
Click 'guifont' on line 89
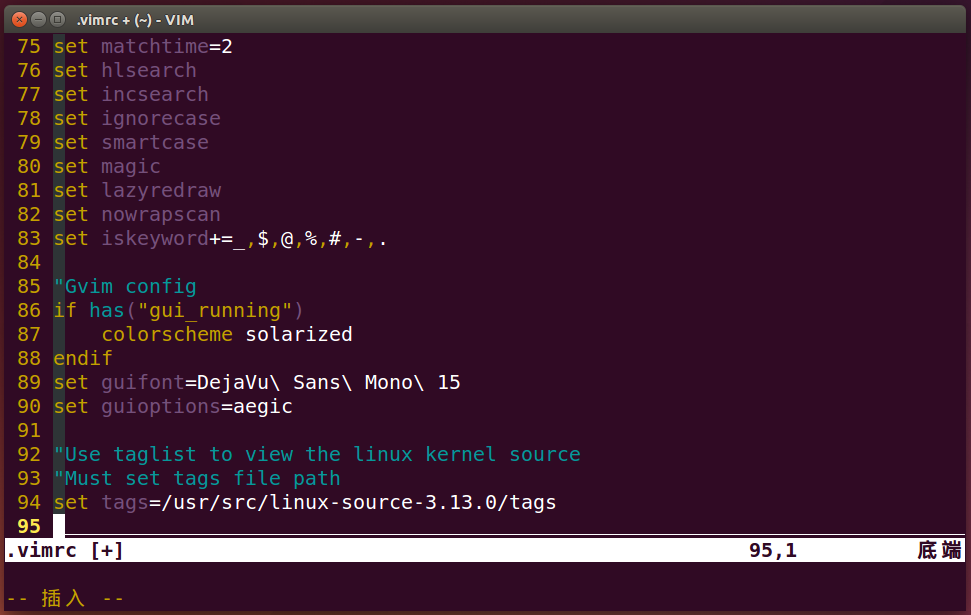[x=142, y=383]
